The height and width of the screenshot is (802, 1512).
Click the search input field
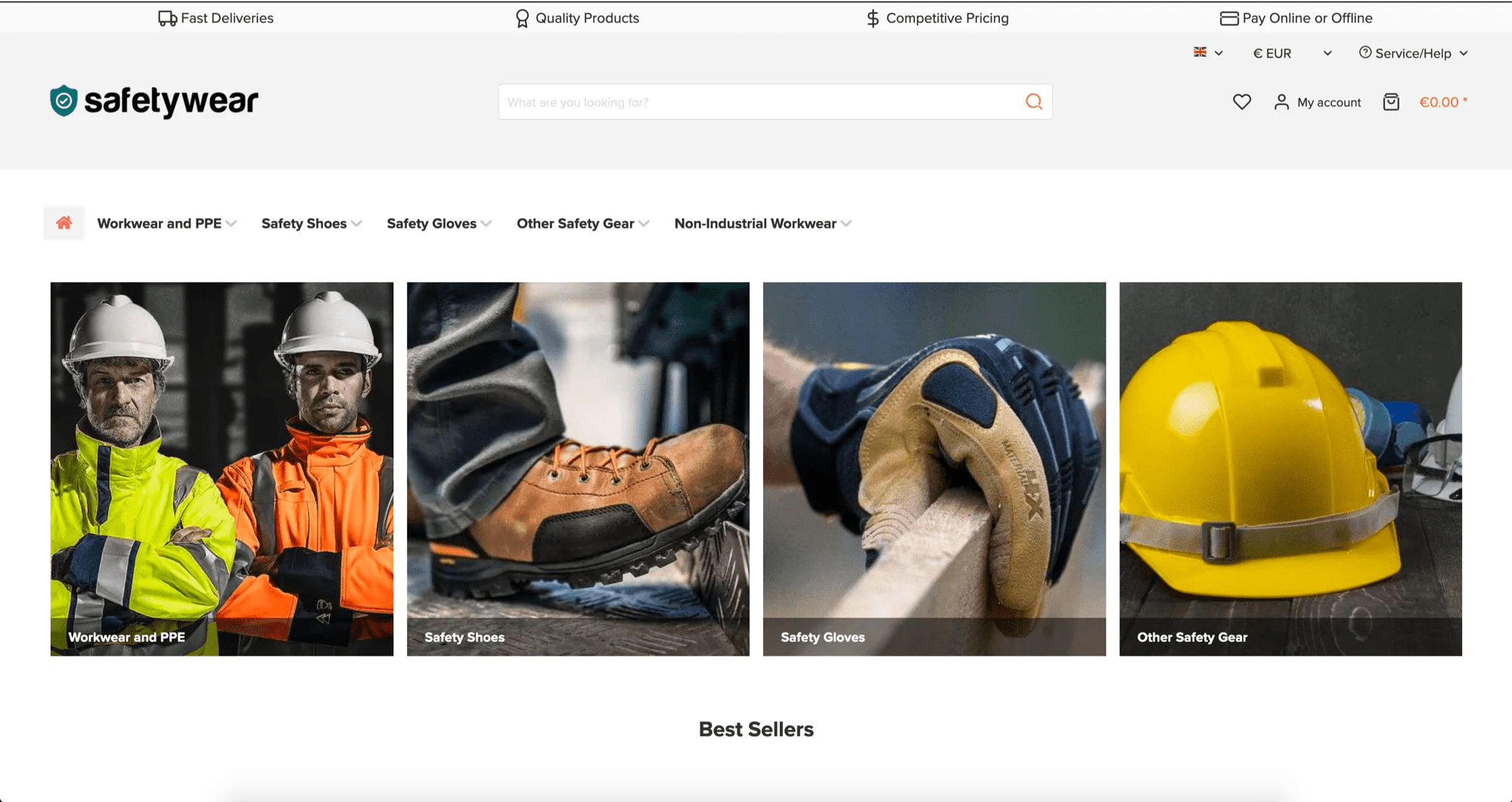click(x=756, y=101)
